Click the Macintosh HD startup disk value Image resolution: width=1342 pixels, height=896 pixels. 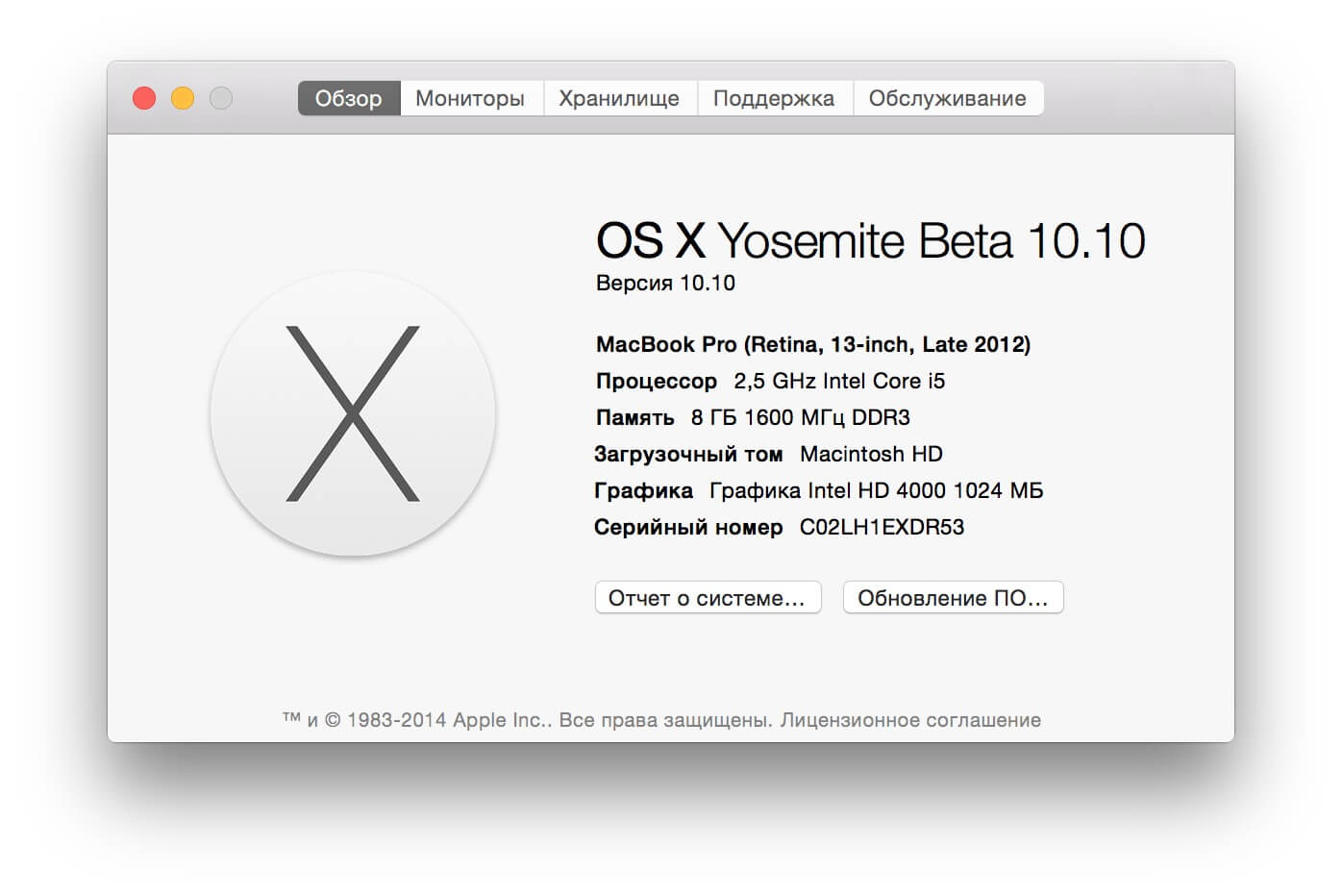871,454
